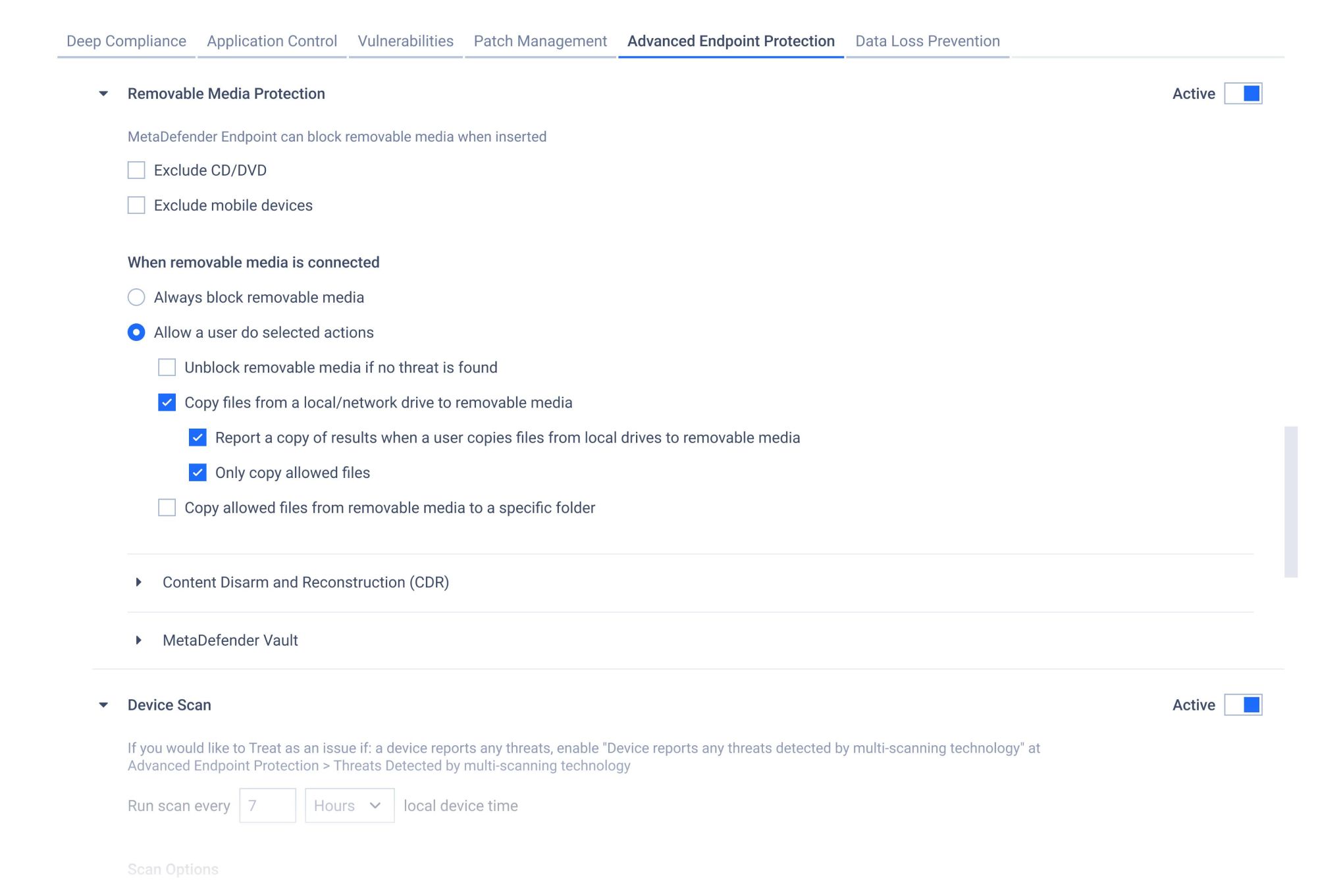The image size is (1343, 896).
Task: Uncheck Only copy allowed files
Action: (x=197, y=473)
